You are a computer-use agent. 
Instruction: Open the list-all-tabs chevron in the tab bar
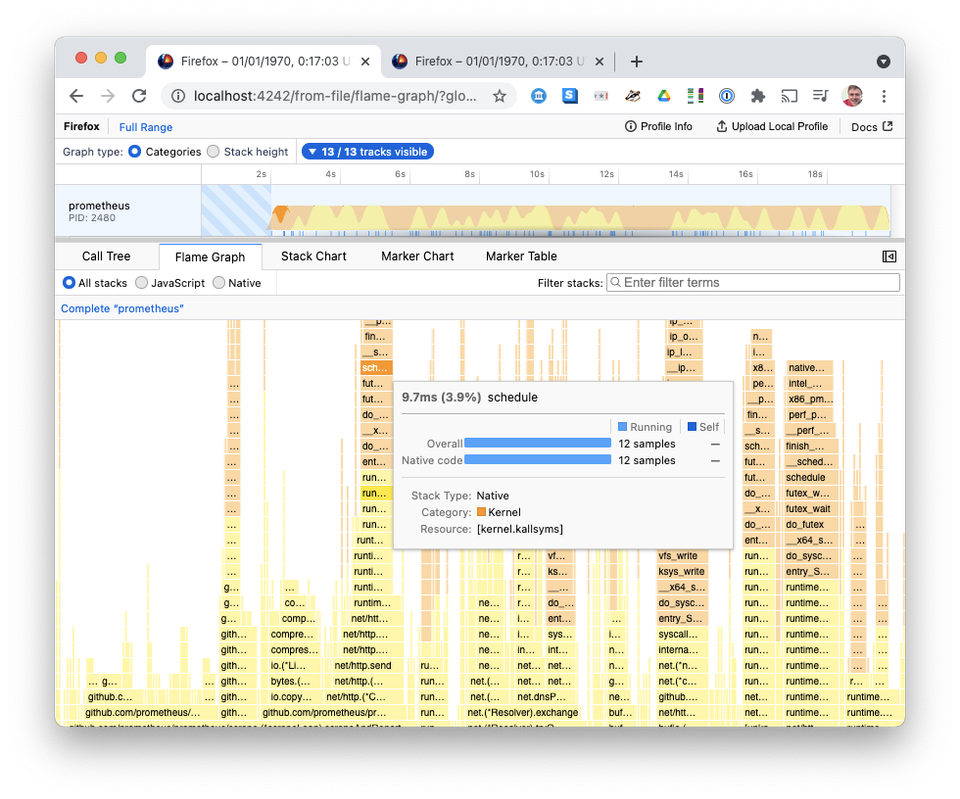(883, 61)
